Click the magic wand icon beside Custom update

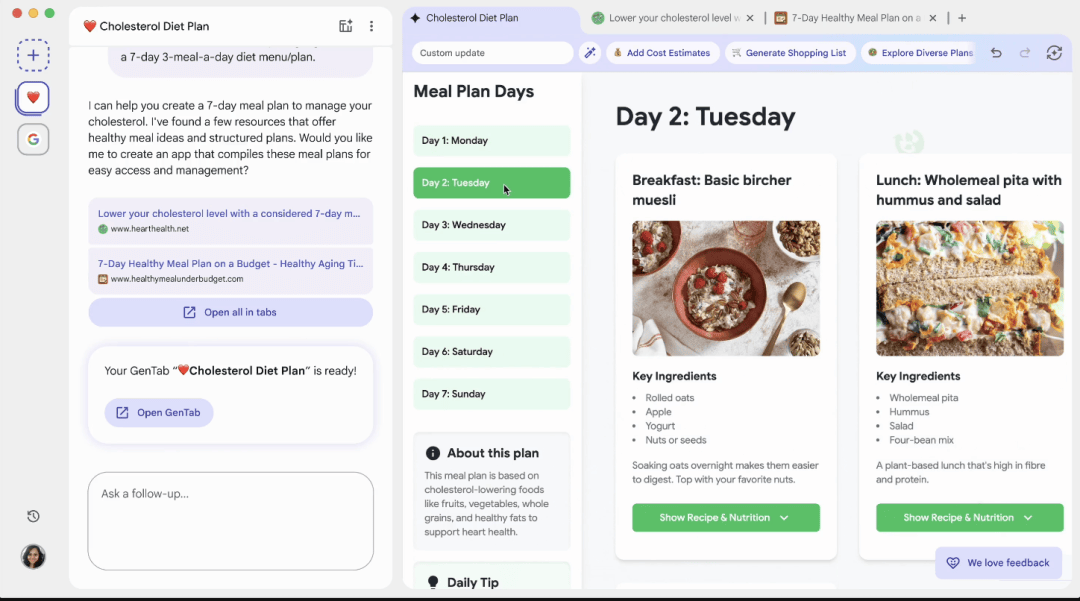(x=590, y=53)
